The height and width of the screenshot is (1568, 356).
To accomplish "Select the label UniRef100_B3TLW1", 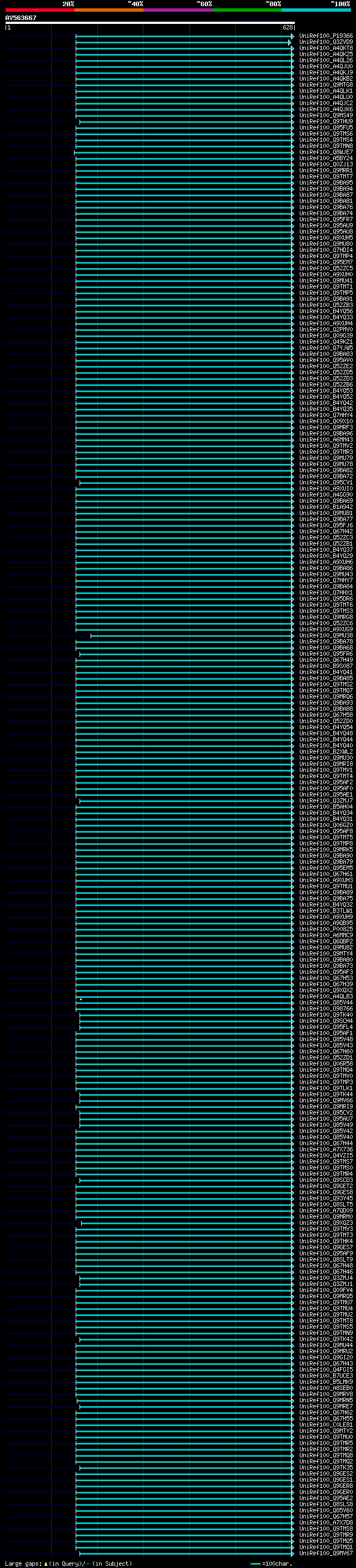I will click(326, 911).
